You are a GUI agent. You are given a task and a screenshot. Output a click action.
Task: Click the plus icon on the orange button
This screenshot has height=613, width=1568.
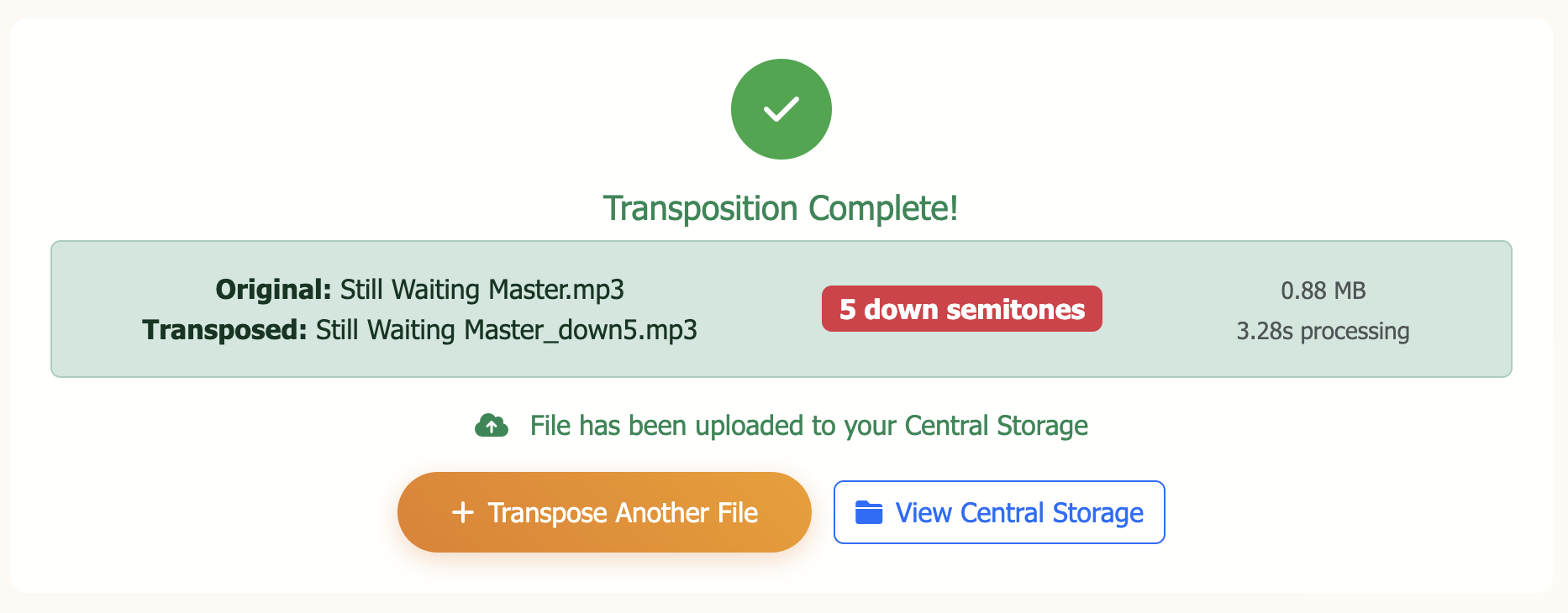[463, 512]
